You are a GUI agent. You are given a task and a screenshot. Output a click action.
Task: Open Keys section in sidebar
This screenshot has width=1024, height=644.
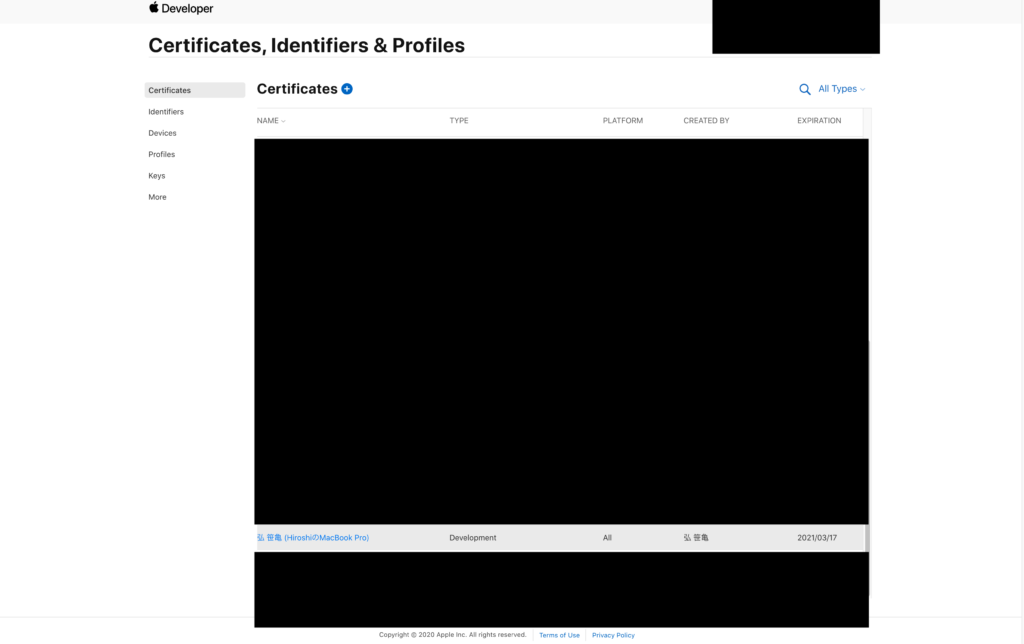(x=157, y=176)
